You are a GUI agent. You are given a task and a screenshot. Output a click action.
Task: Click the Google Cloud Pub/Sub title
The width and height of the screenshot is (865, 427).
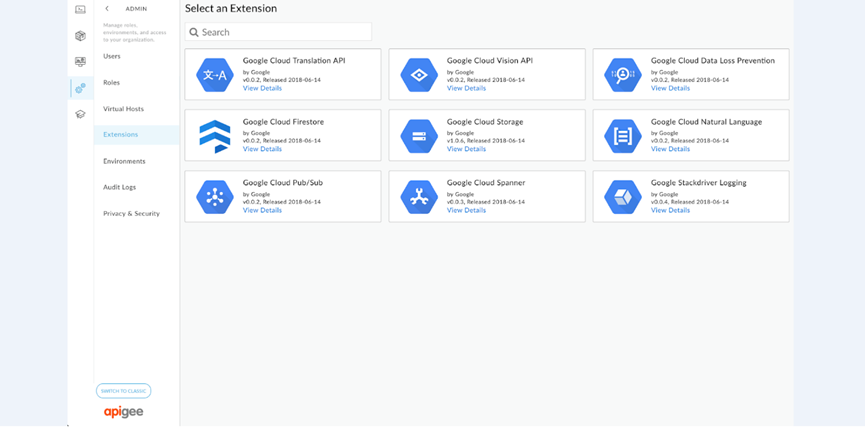(x=283, y=183)
